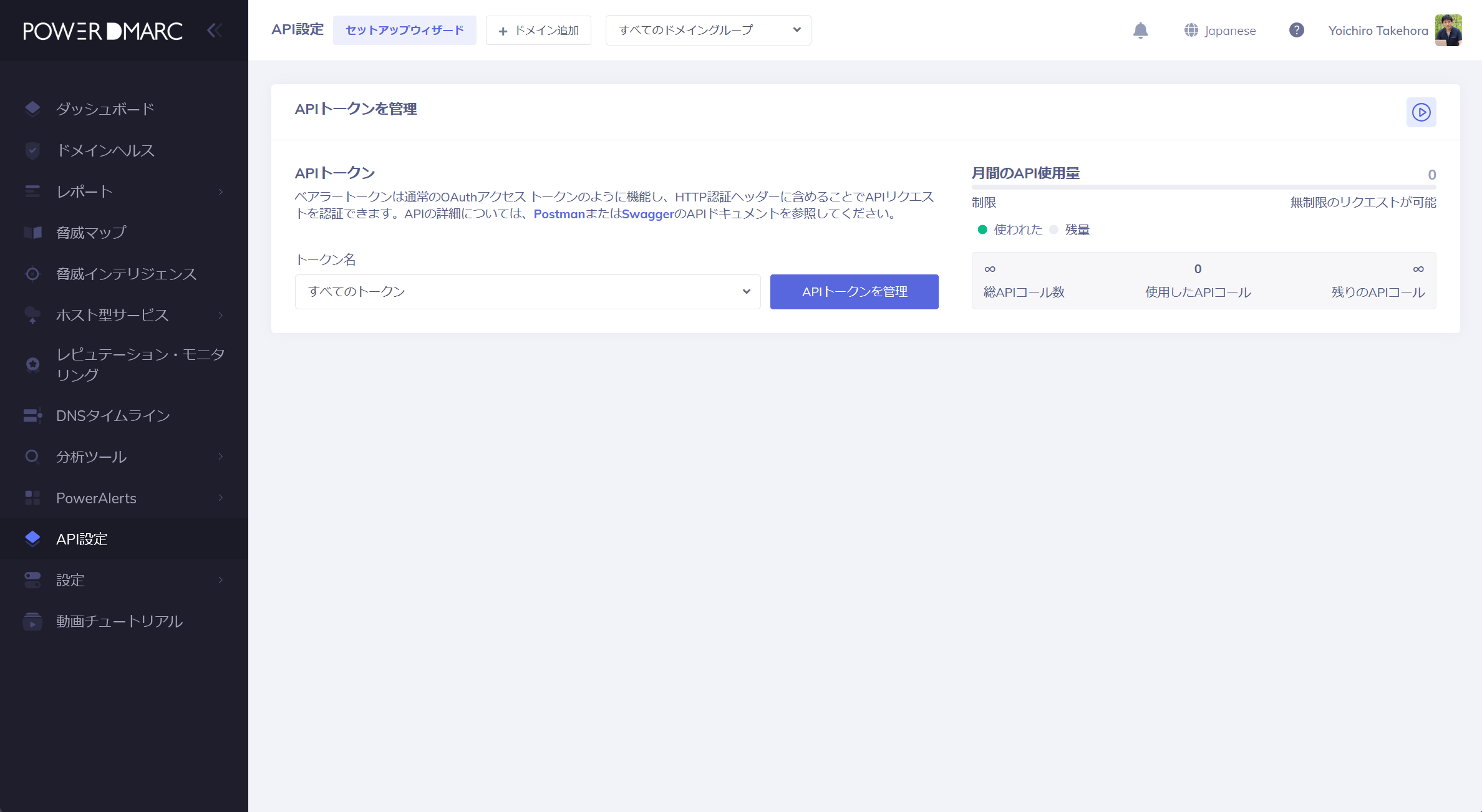The width and height of the screenshot is (1482, 812).
Task: Open すべてのトークン token name dropdown
Action: tap(527, 292)
